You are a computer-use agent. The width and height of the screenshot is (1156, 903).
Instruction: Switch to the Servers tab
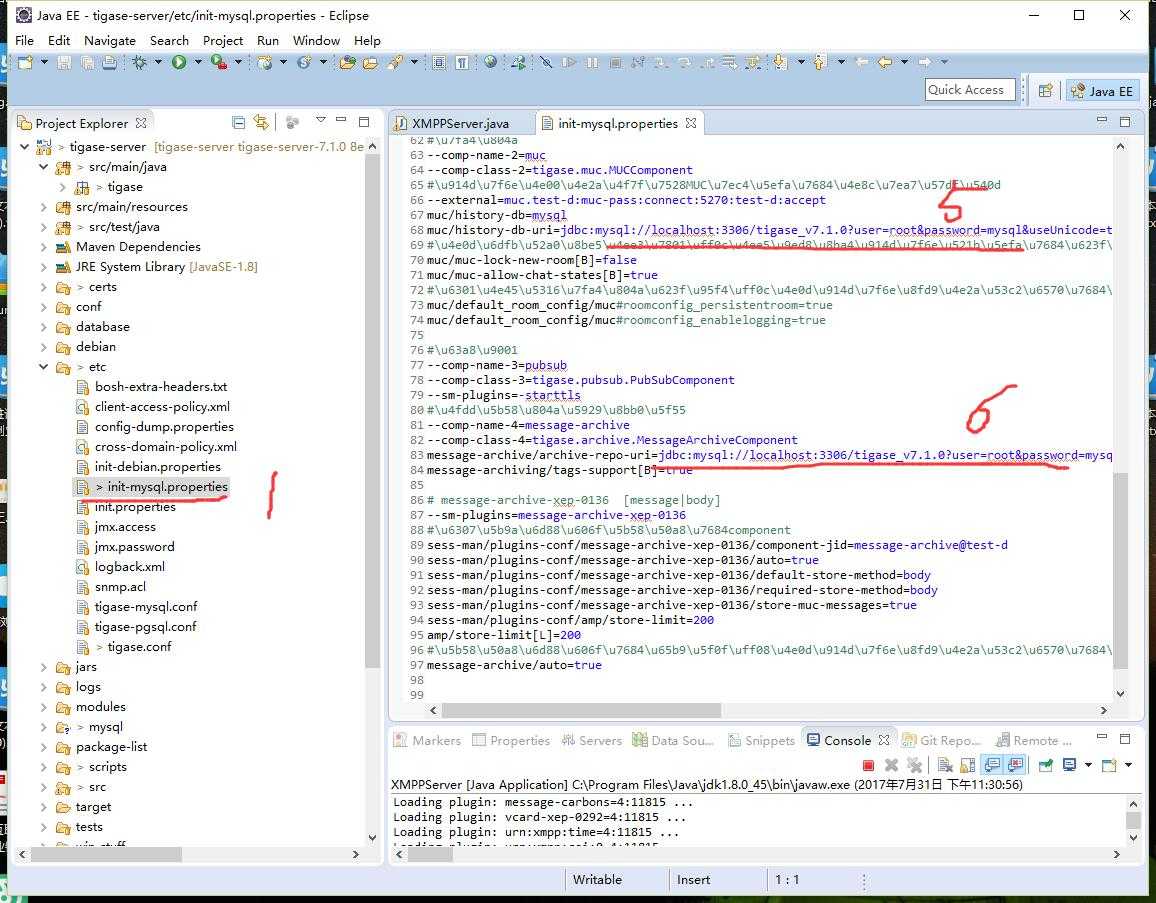(593, 740)
